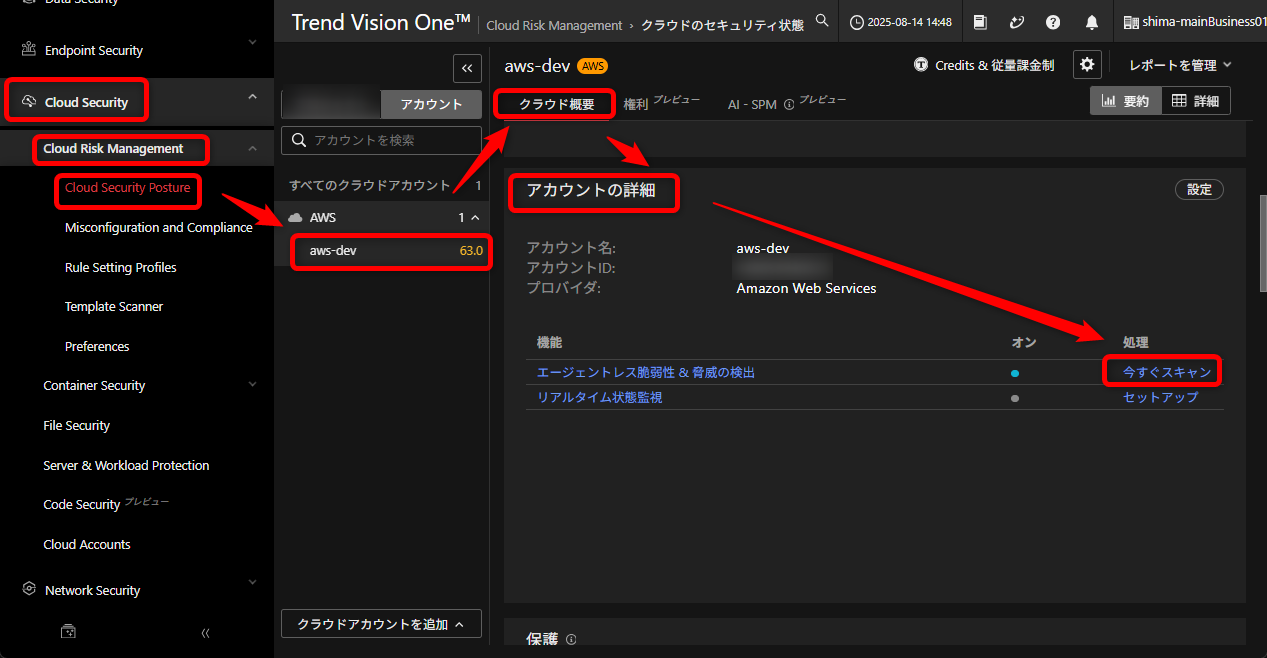The height and width of the screenshot is (658, 1267).
Task: Click the 設定 button in account details
Action: point(1199,189)
